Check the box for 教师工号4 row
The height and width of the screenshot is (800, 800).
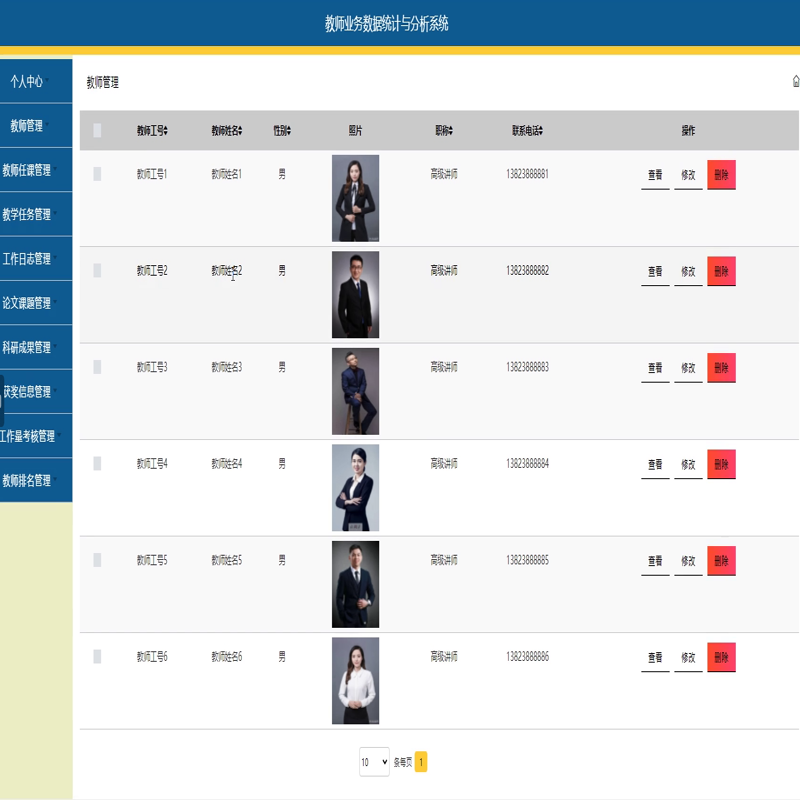pos(97,463)
